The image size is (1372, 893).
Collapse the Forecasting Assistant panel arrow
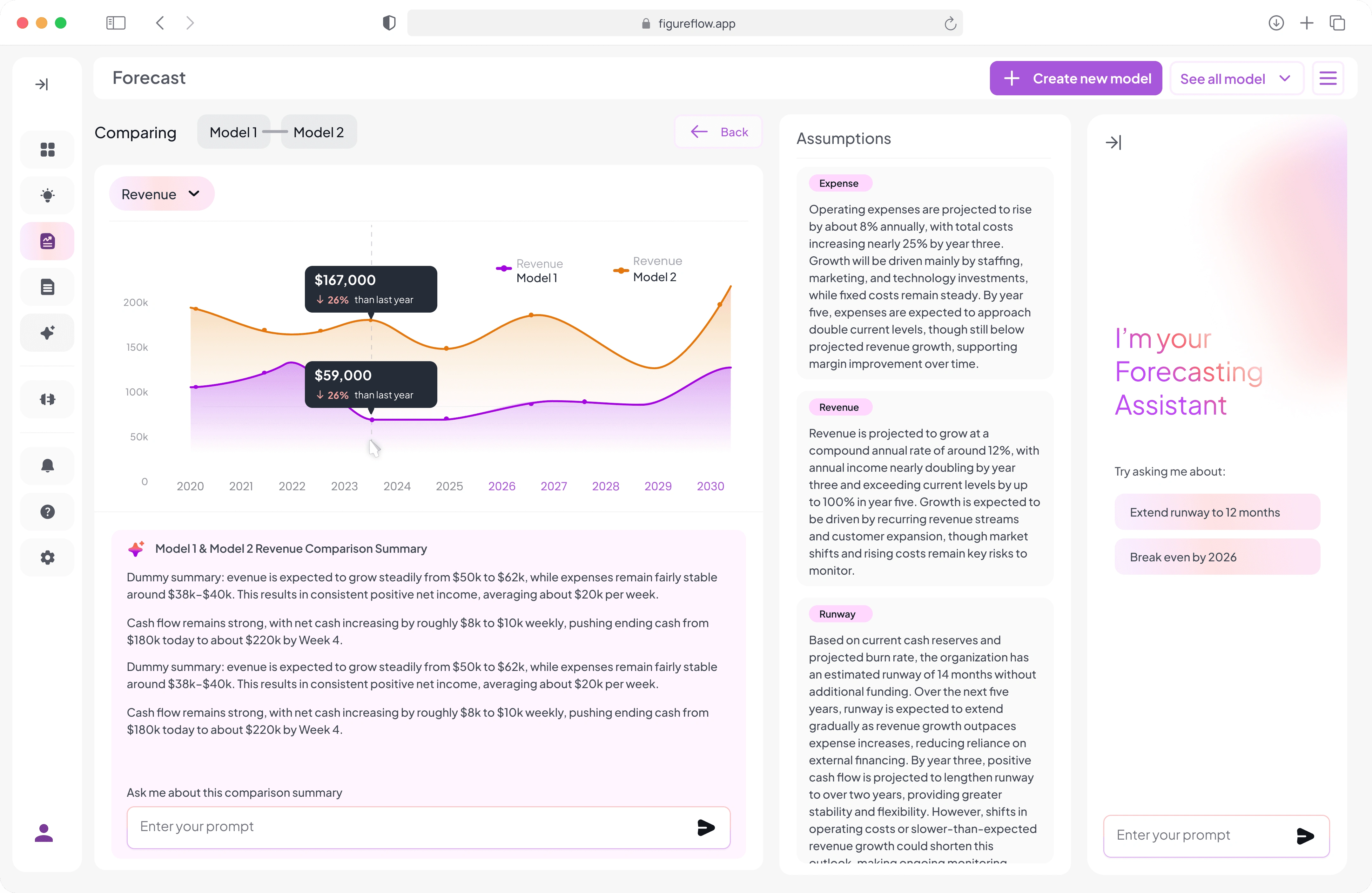(x=1113, y=142)
